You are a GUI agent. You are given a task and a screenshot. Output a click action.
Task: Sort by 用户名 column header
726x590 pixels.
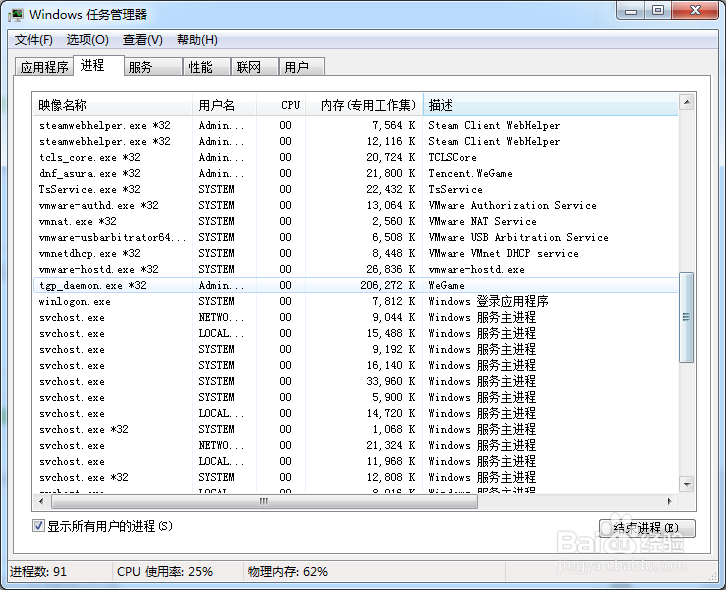pyautogui.click(x=224, y=105)
